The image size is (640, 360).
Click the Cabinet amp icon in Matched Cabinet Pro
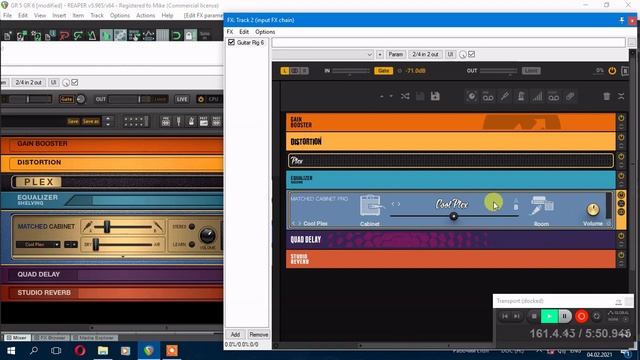370,205
